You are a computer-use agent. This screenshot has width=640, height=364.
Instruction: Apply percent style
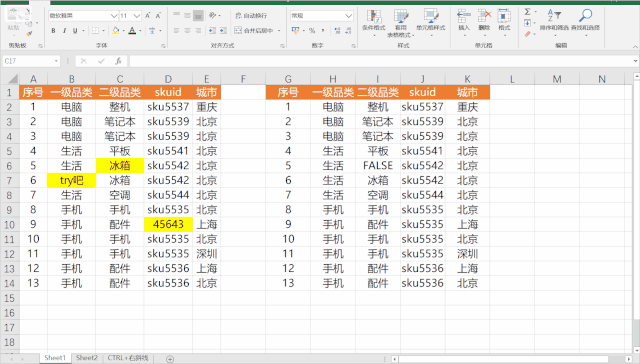click(x=312, y=31)
